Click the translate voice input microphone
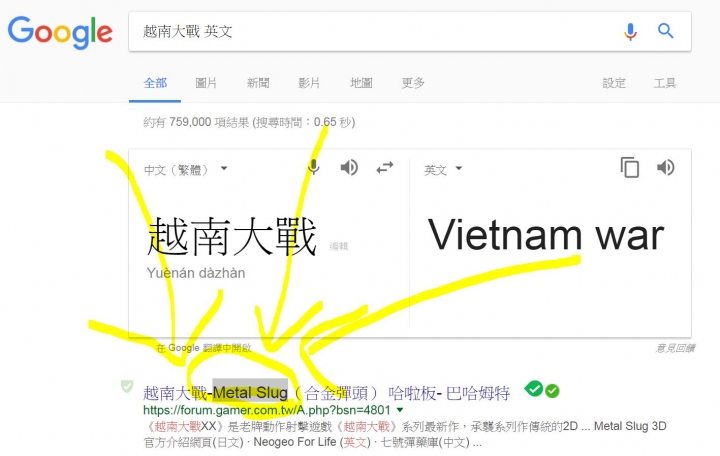This screenshot has width=720, height=456. 314,167
